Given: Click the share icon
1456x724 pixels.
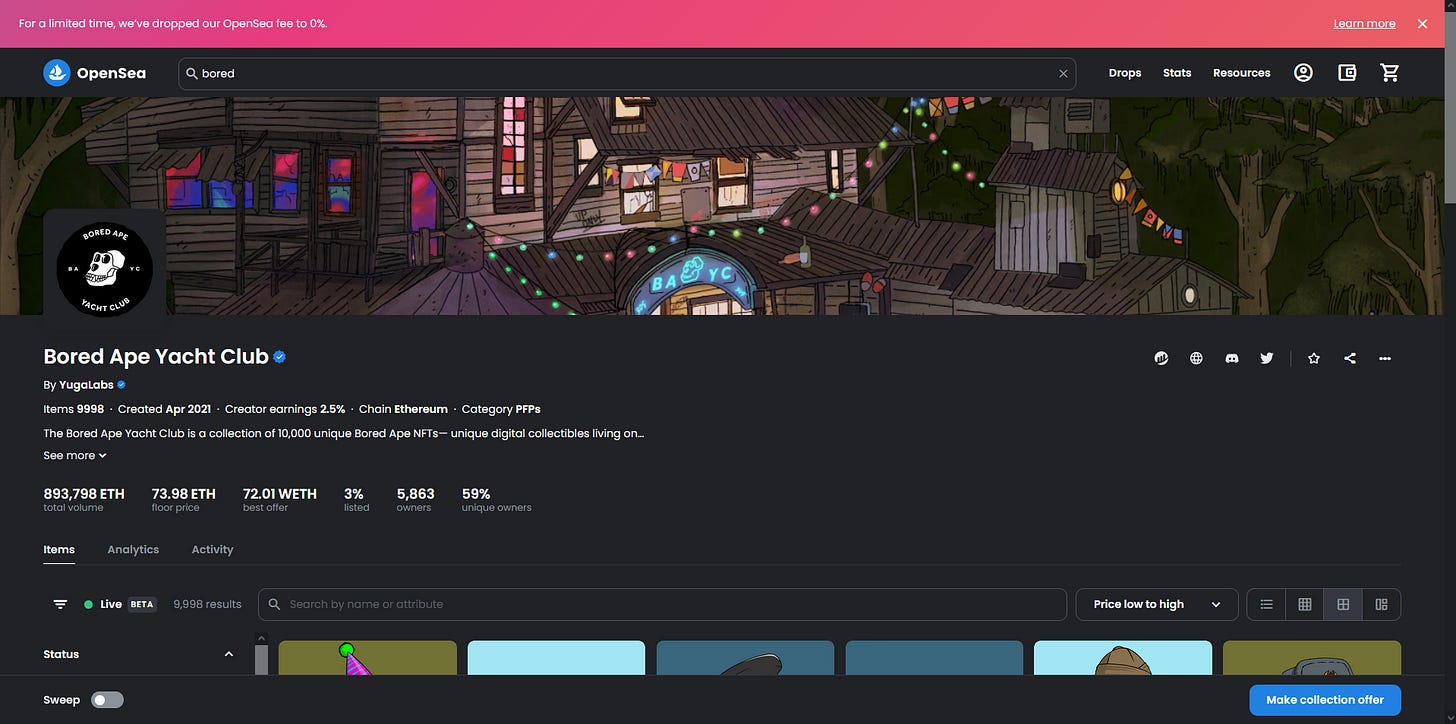Looking at the screenshot, I should pyautogui.click(x=1350, y=358).
